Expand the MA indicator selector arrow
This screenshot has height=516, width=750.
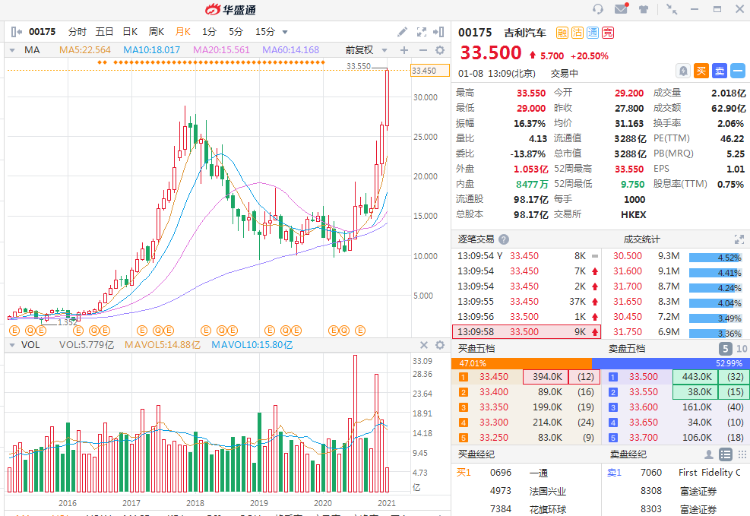[x=12, y=50]
